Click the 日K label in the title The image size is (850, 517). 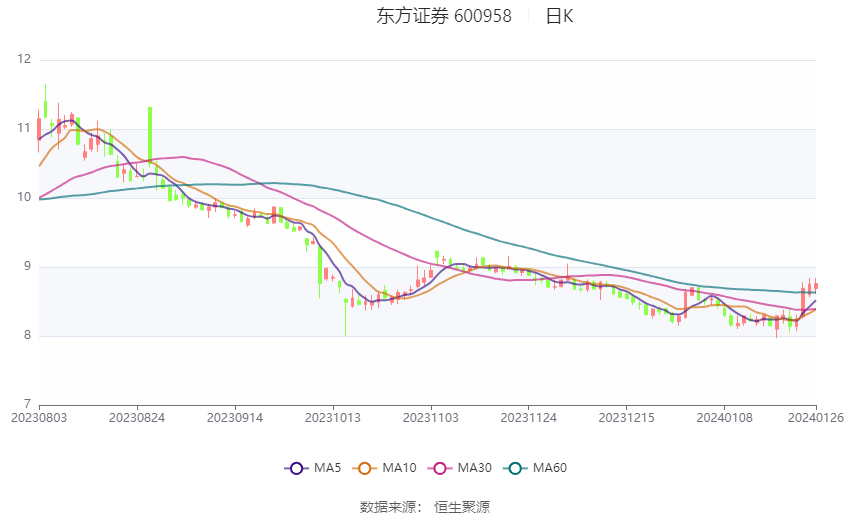pyautogui.click(x=559, y=16)
